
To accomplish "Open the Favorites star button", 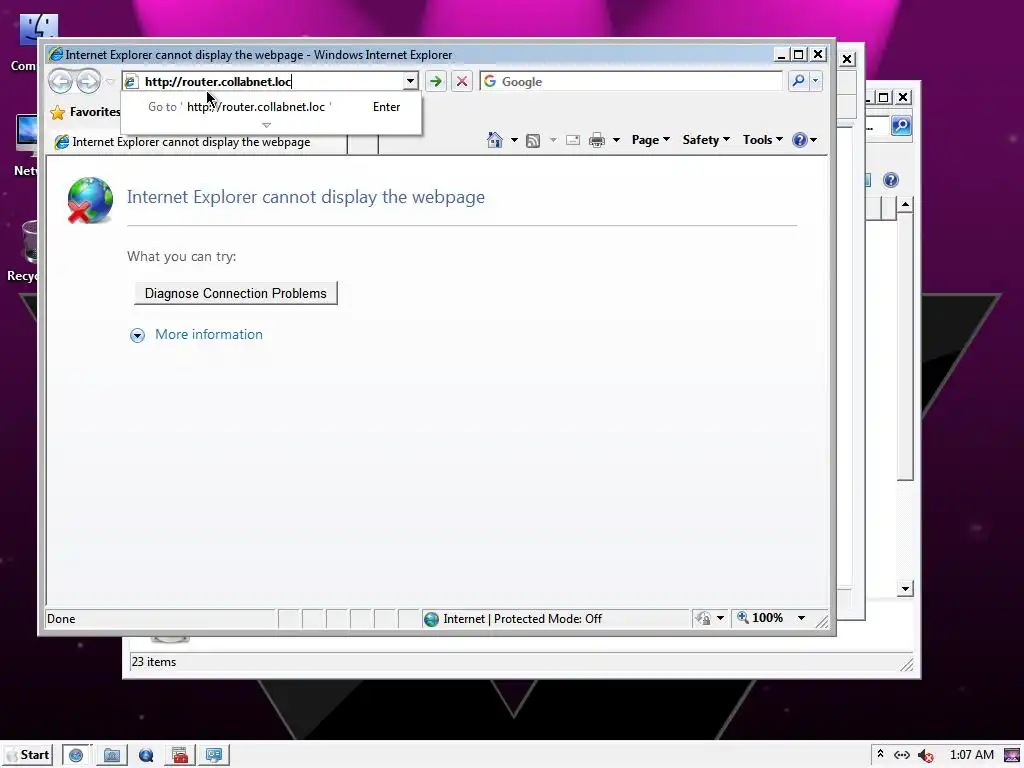I will 85,112.
